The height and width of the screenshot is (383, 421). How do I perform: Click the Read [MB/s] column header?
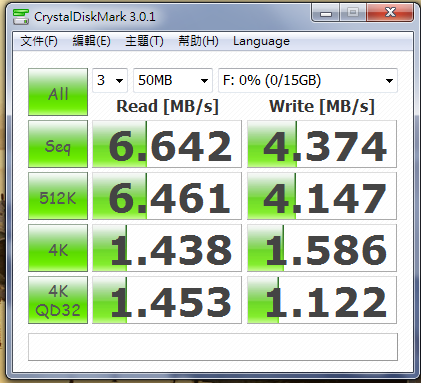click(x=167, y=107)
